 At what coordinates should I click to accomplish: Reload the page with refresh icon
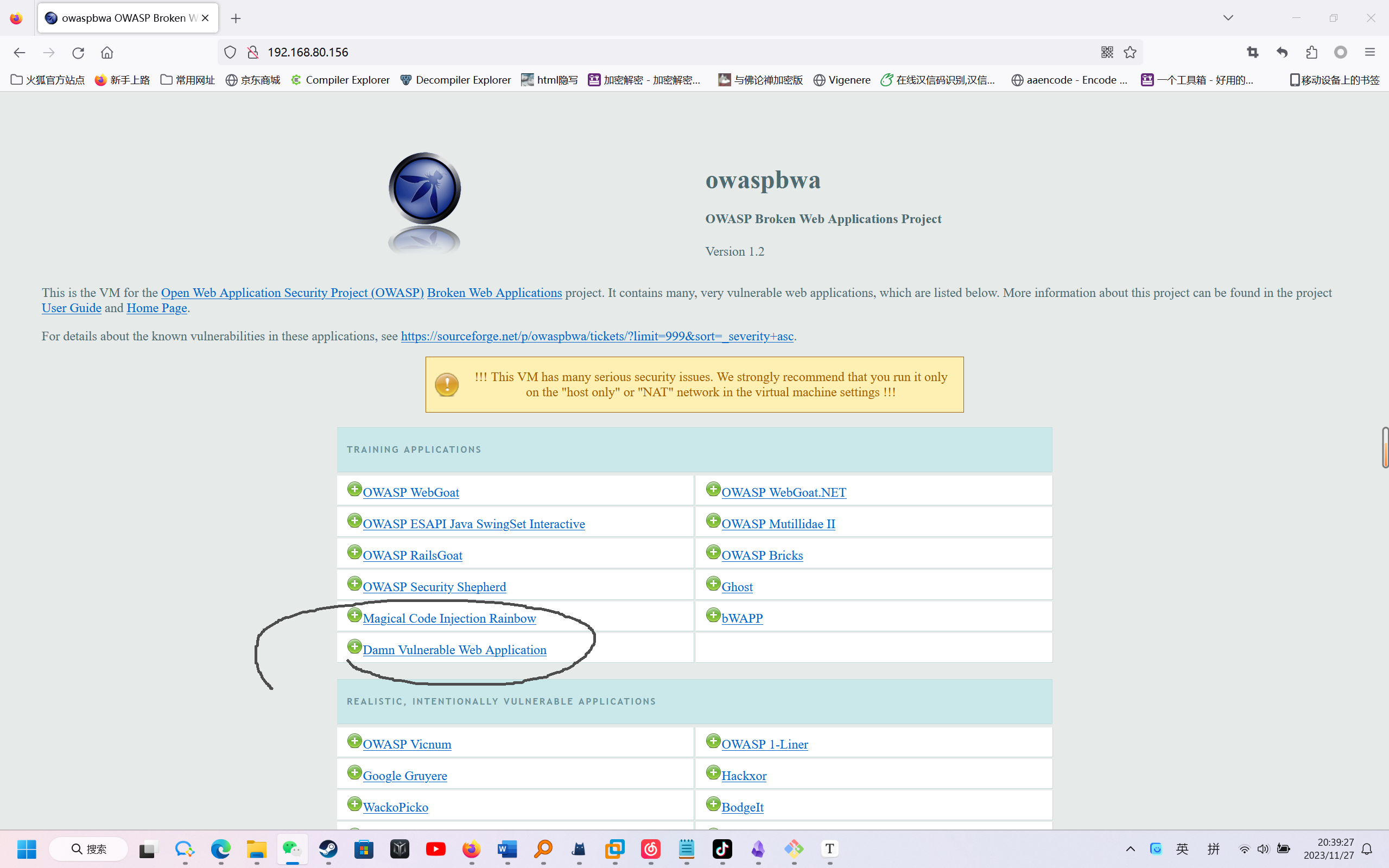coord(78,53)
